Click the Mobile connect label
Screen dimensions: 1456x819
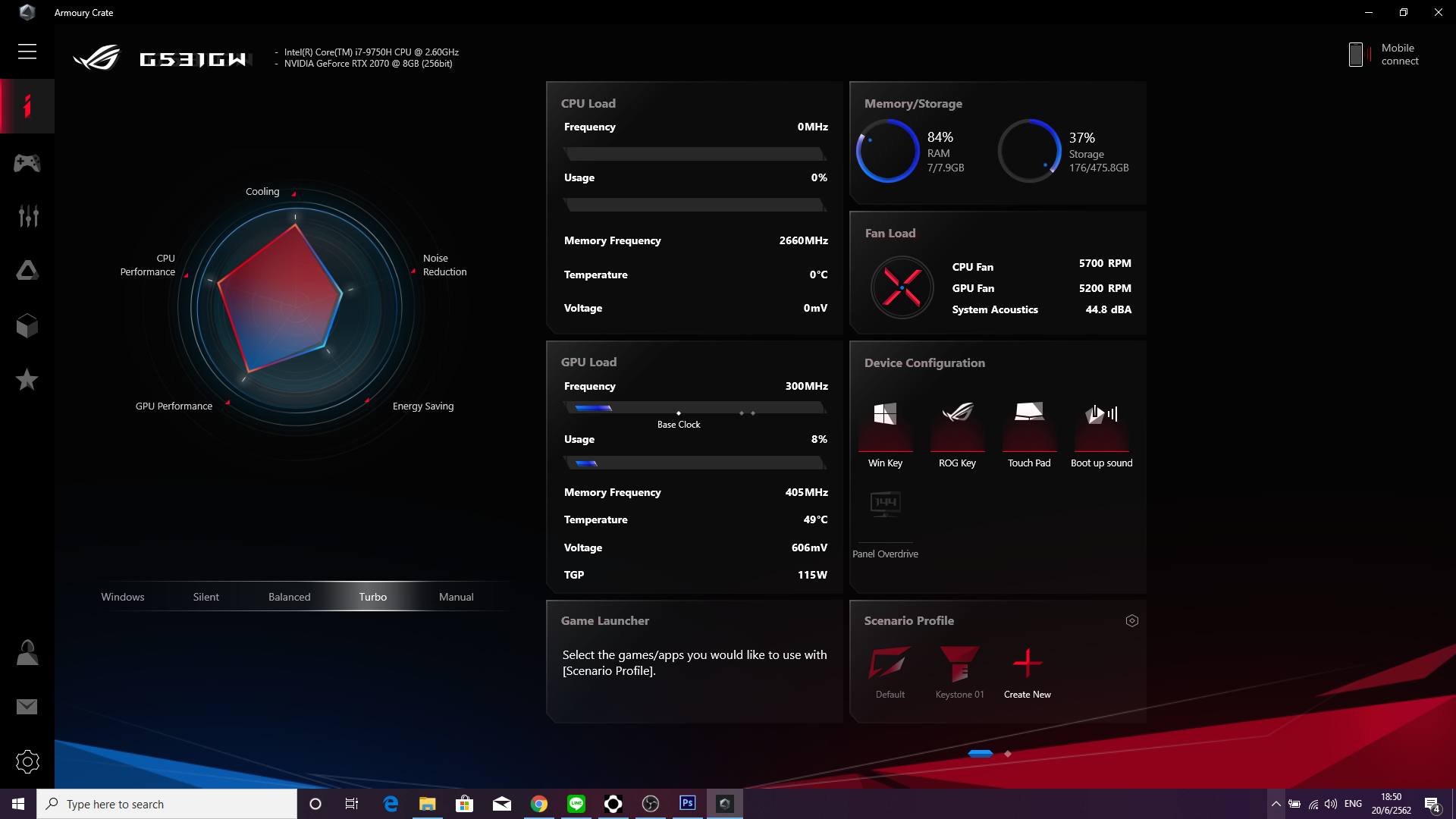(x=1400, y=55)
